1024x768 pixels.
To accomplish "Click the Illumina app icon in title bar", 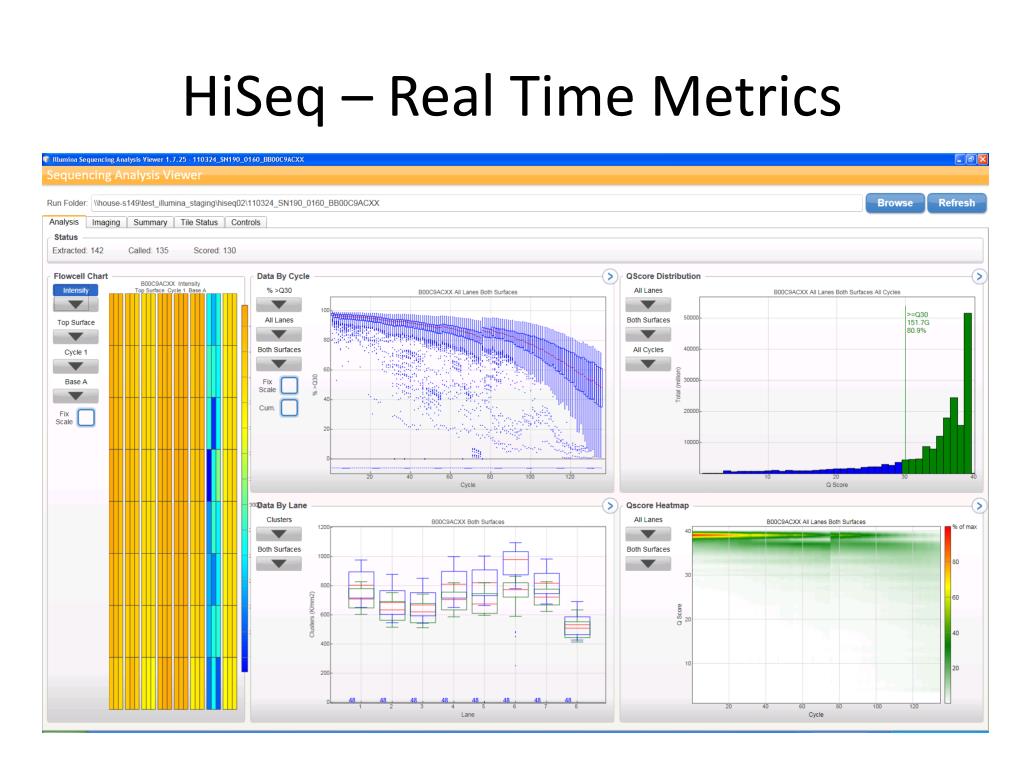I will (46, 159).
